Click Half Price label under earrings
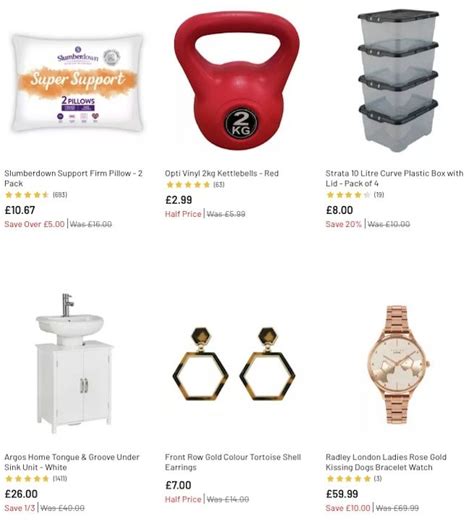 [183, 499]
